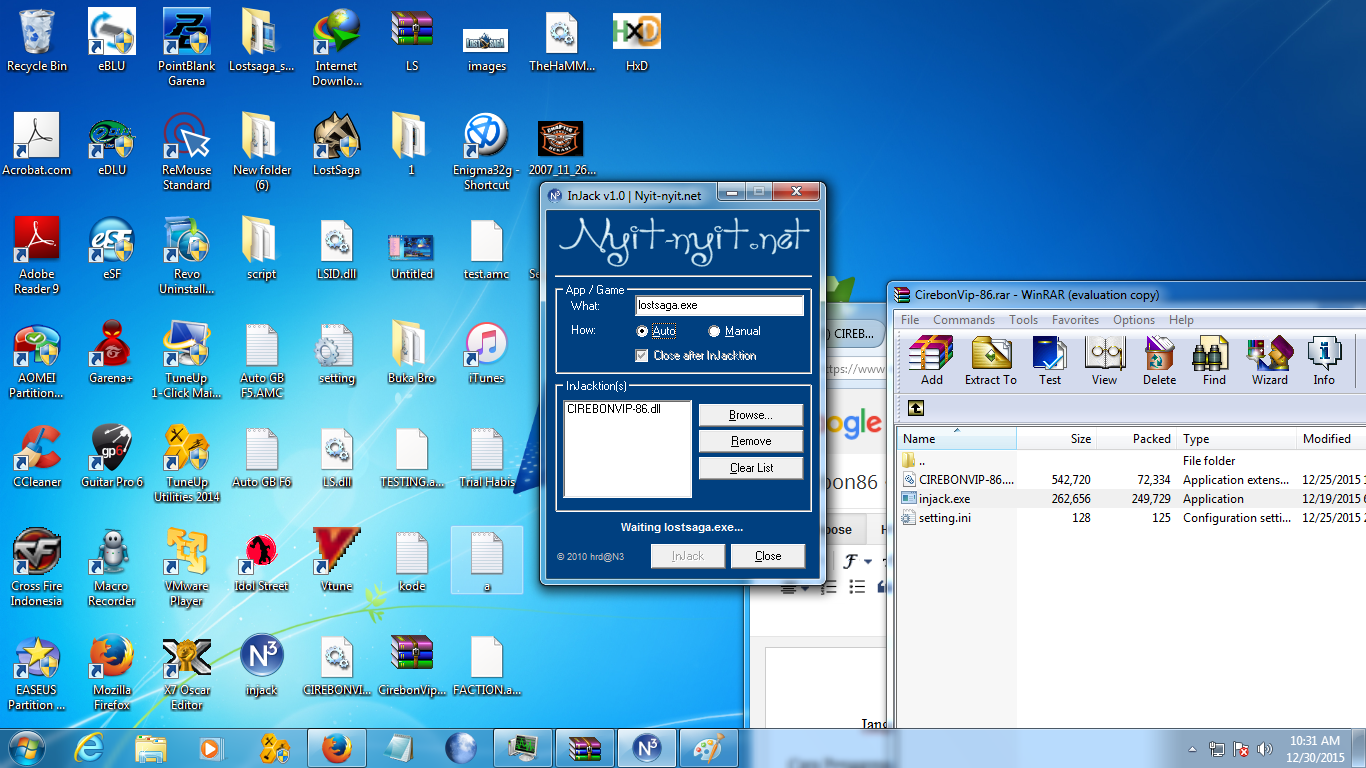Open the File menu in WinRAR
The height and width of the screenshot is (768, 1366).
(x=910, y=320)
